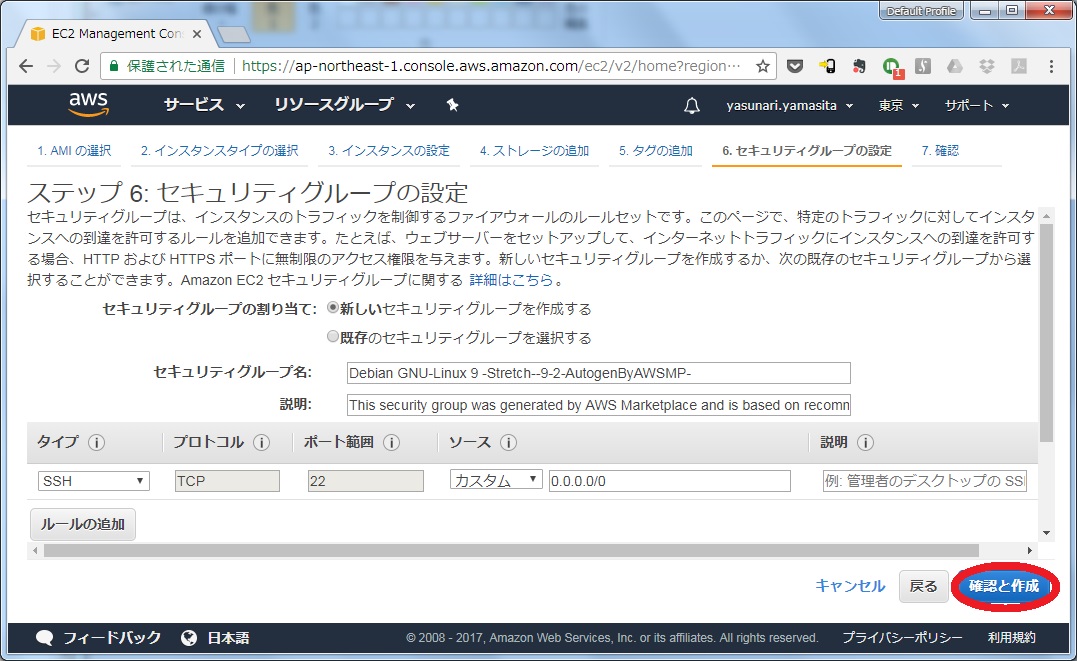Click the Default Profile button
The width and height of the screenshot is (1077, 661).
(921, 11)
